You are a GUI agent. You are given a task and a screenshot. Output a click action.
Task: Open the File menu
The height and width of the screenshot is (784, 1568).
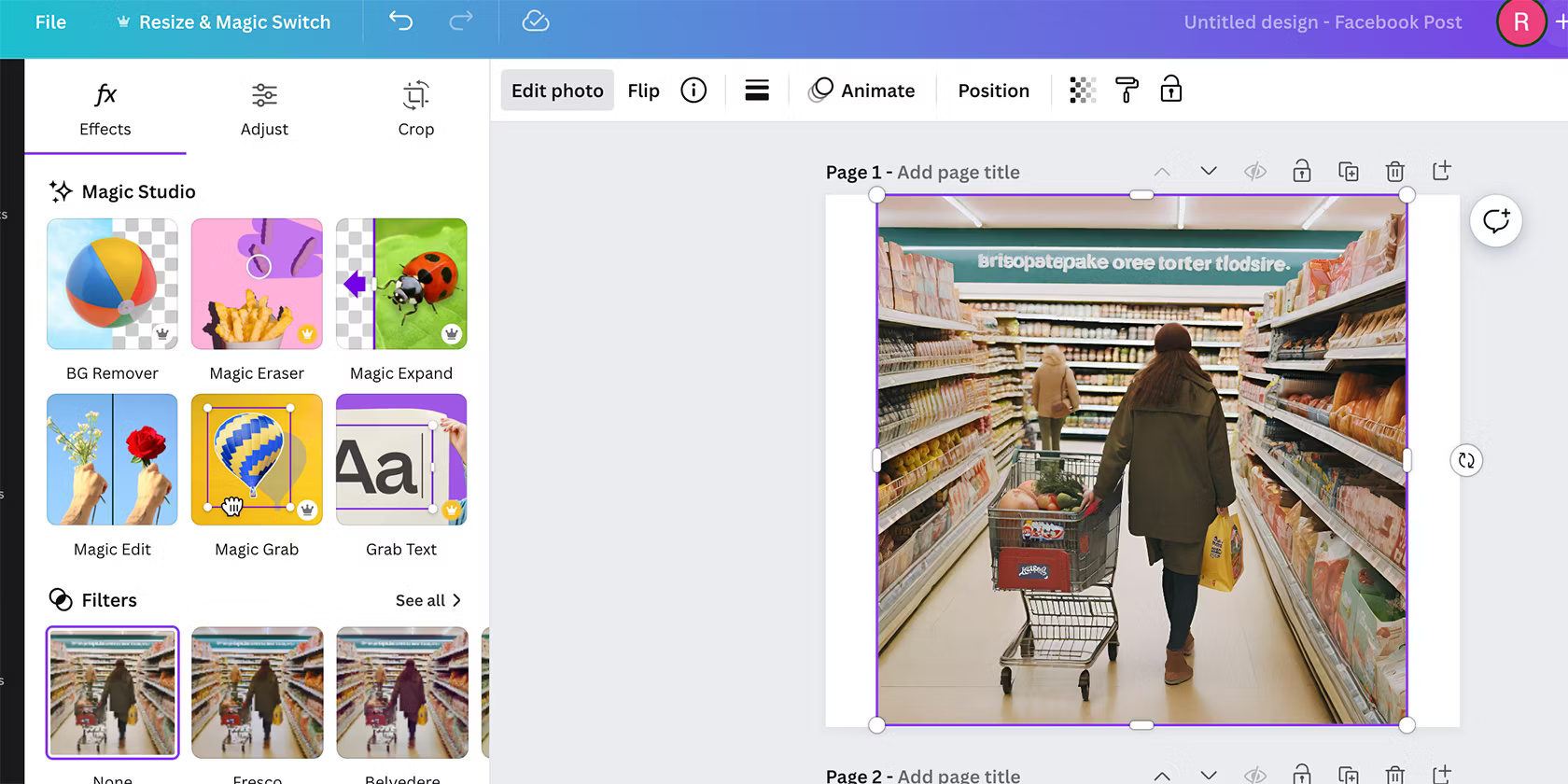[x=50, y=22]
